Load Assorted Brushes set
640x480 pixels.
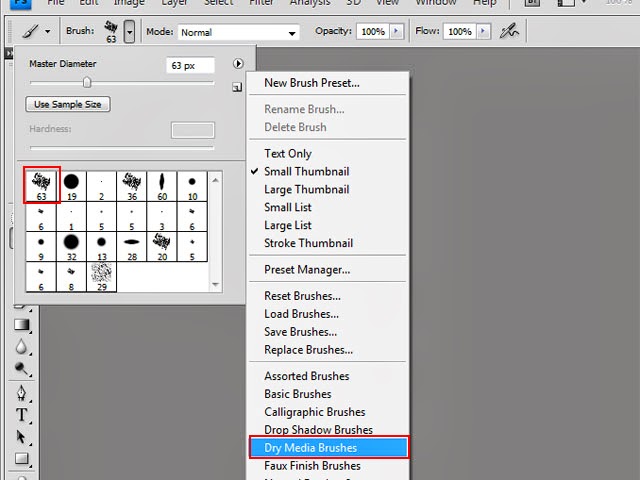tap(307, 376)
